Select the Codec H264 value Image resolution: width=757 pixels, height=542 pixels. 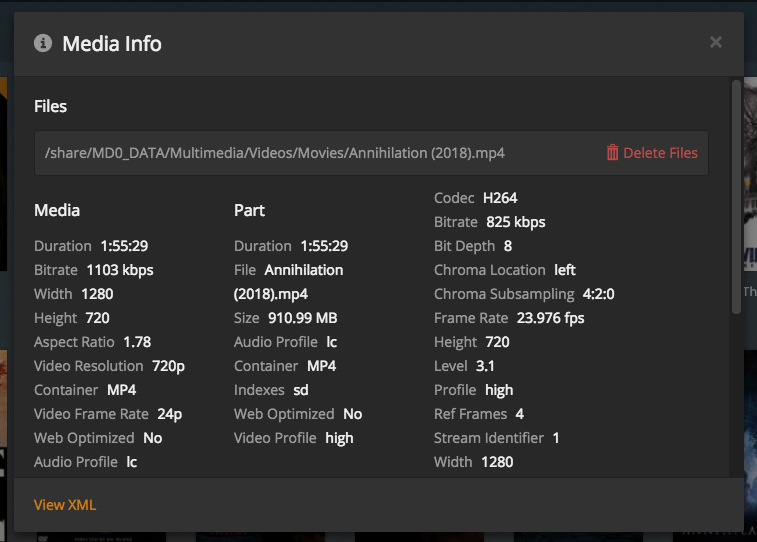tap(500, 198)
